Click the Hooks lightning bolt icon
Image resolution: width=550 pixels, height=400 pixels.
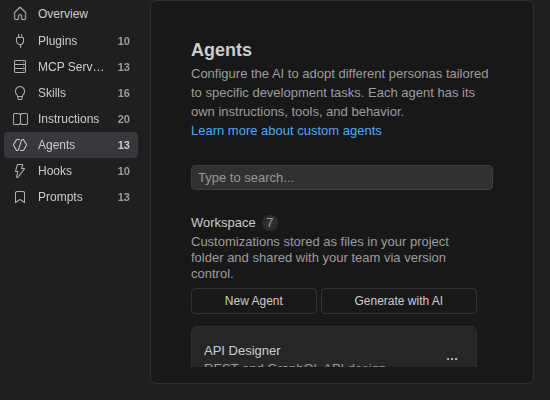pos(20,171)
